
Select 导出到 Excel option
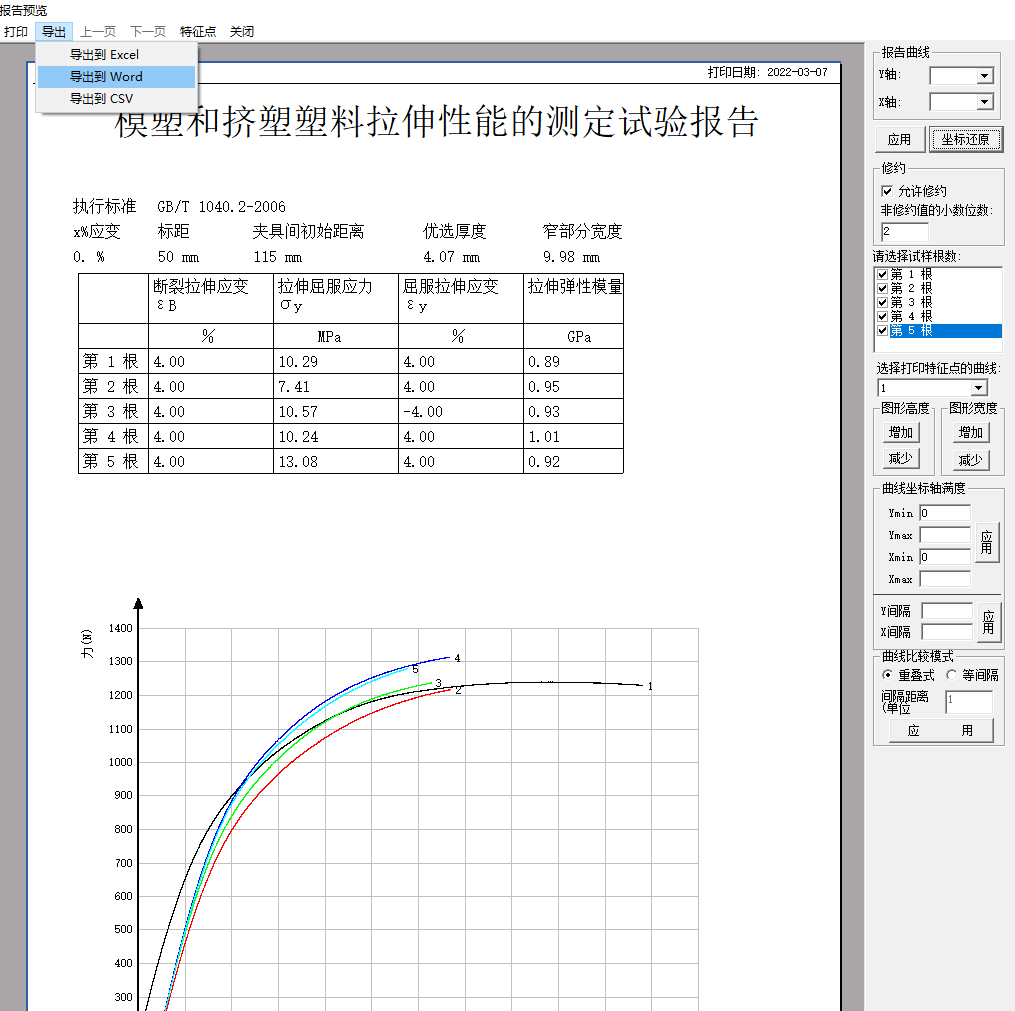click(x=117, y=54)
